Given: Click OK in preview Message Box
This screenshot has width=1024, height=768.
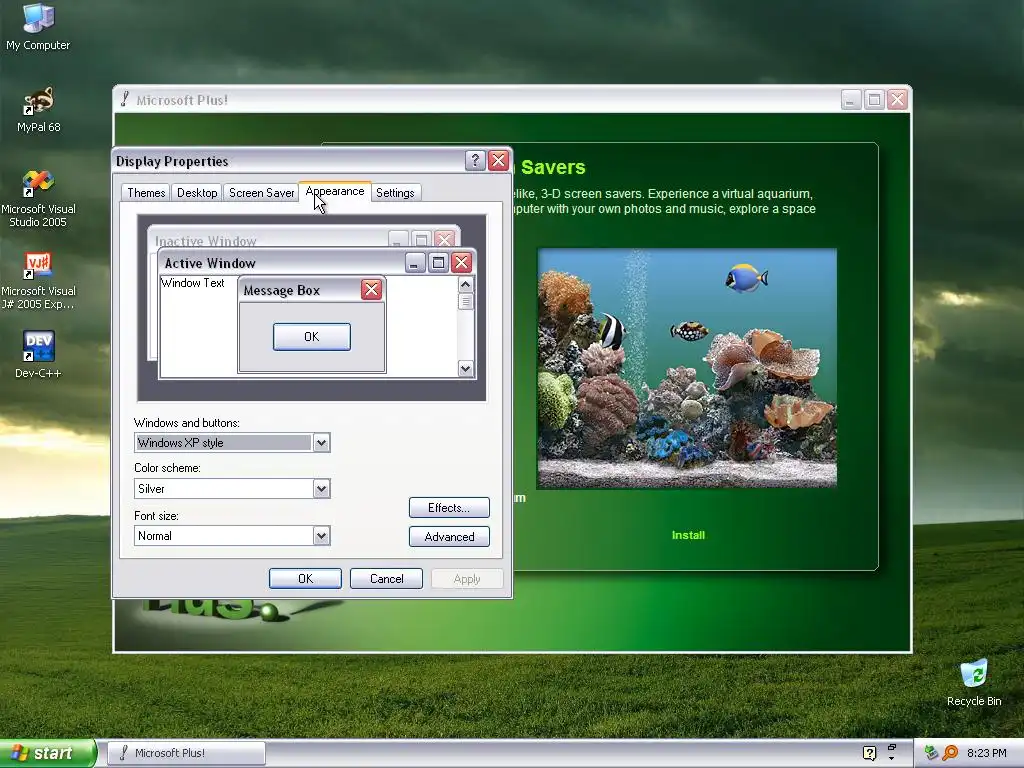Looking at the screenshot, I should pos(312,336).
